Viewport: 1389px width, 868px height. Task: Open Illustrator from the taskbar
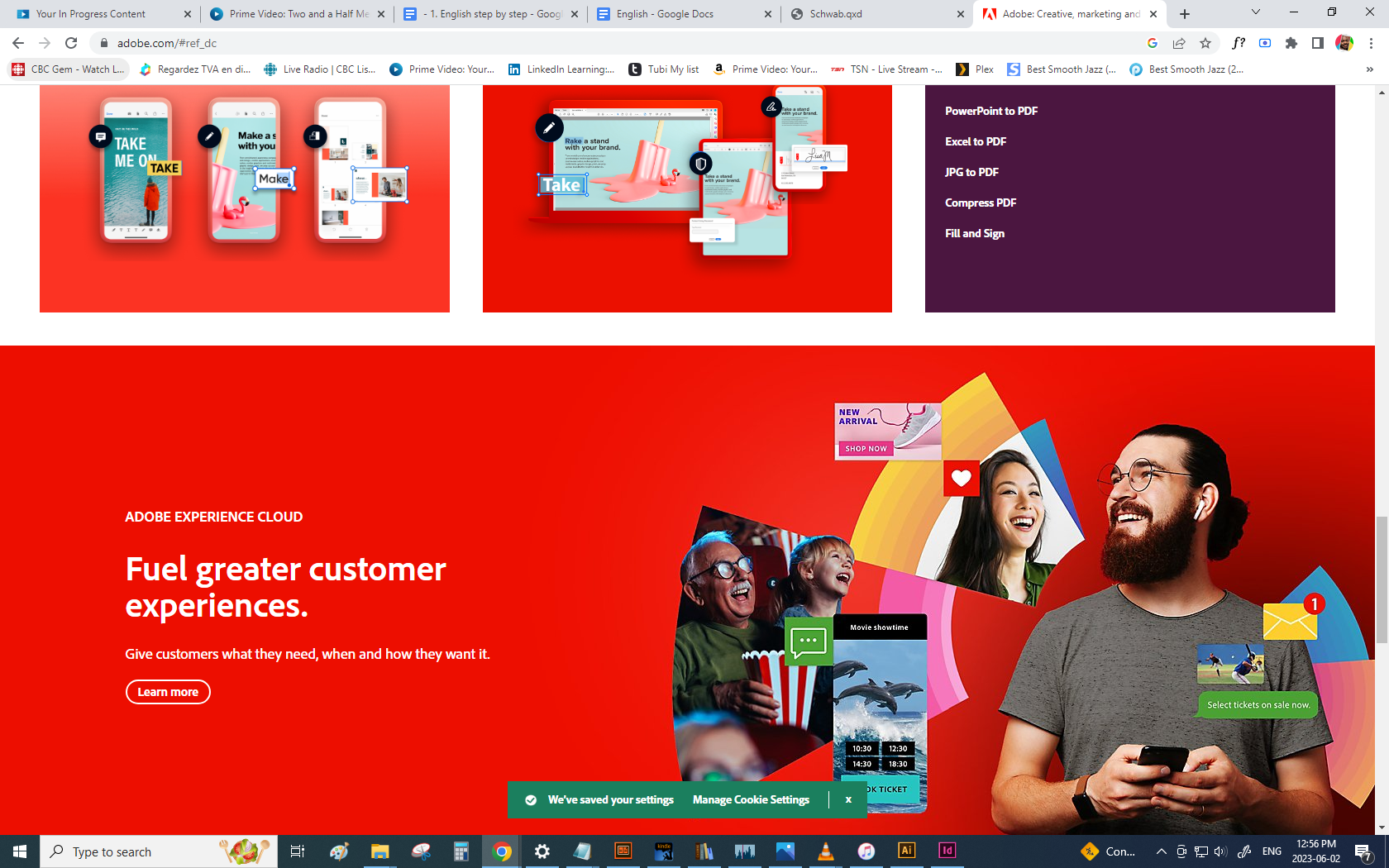[x=906, y=851]
